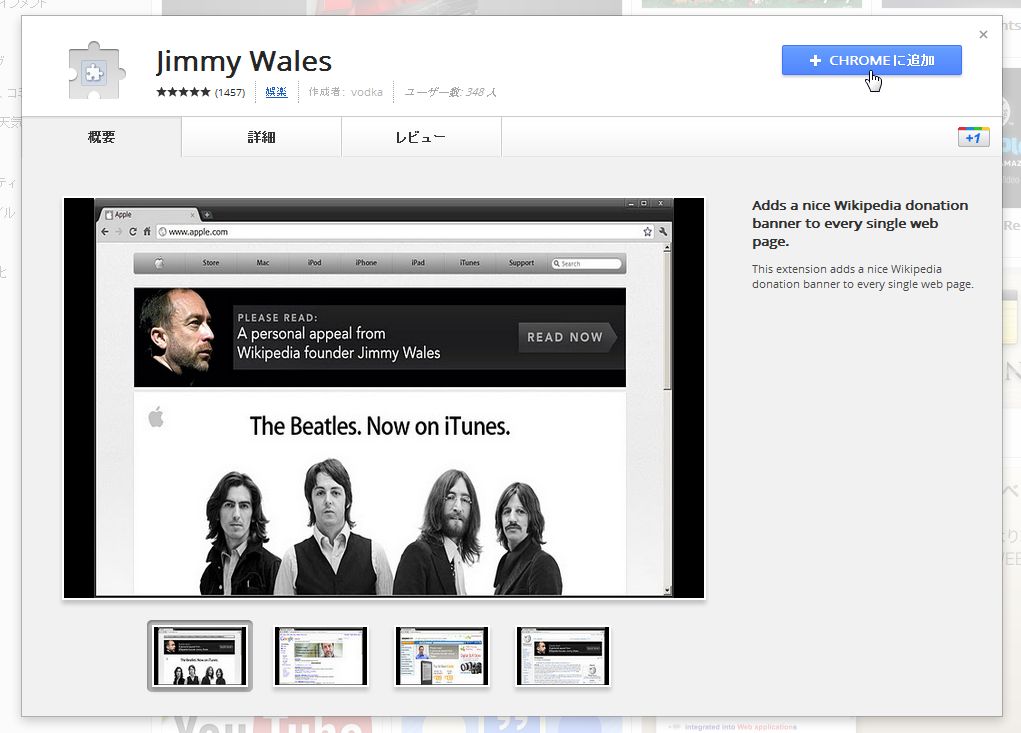The height and width of the screenshot is (733, 1021).
Task: Open the レビュー reviews tab
Action: coord(421,137)
